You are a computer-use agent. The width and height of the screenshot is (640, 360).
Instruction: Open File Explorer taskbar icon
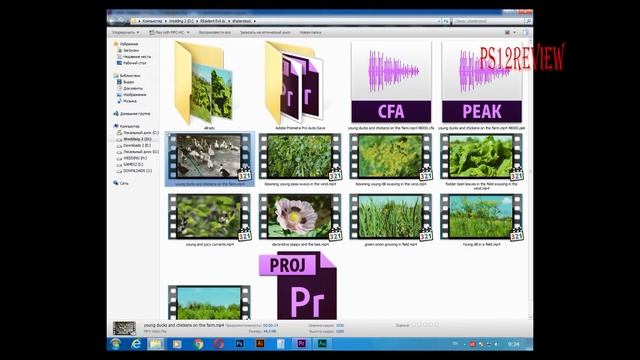tap(156, 344)
